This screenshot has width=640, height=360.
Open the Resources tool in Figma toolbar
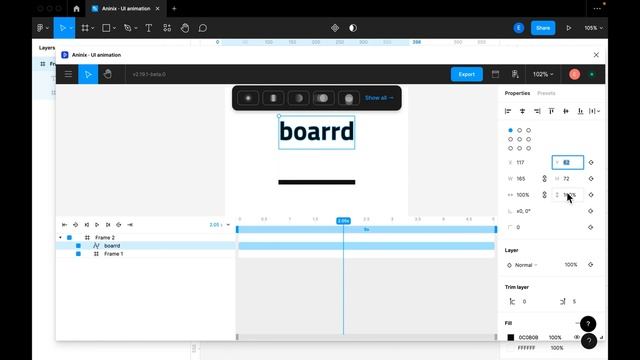[167, 28]
